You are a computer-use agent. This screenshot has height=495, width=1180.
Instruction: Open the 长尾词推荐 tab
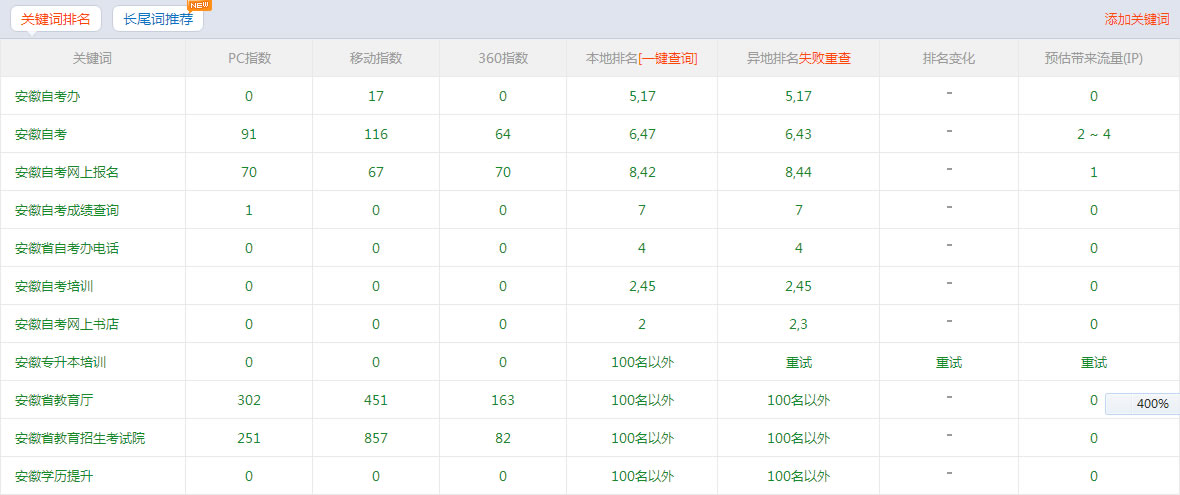pos(158,19)
